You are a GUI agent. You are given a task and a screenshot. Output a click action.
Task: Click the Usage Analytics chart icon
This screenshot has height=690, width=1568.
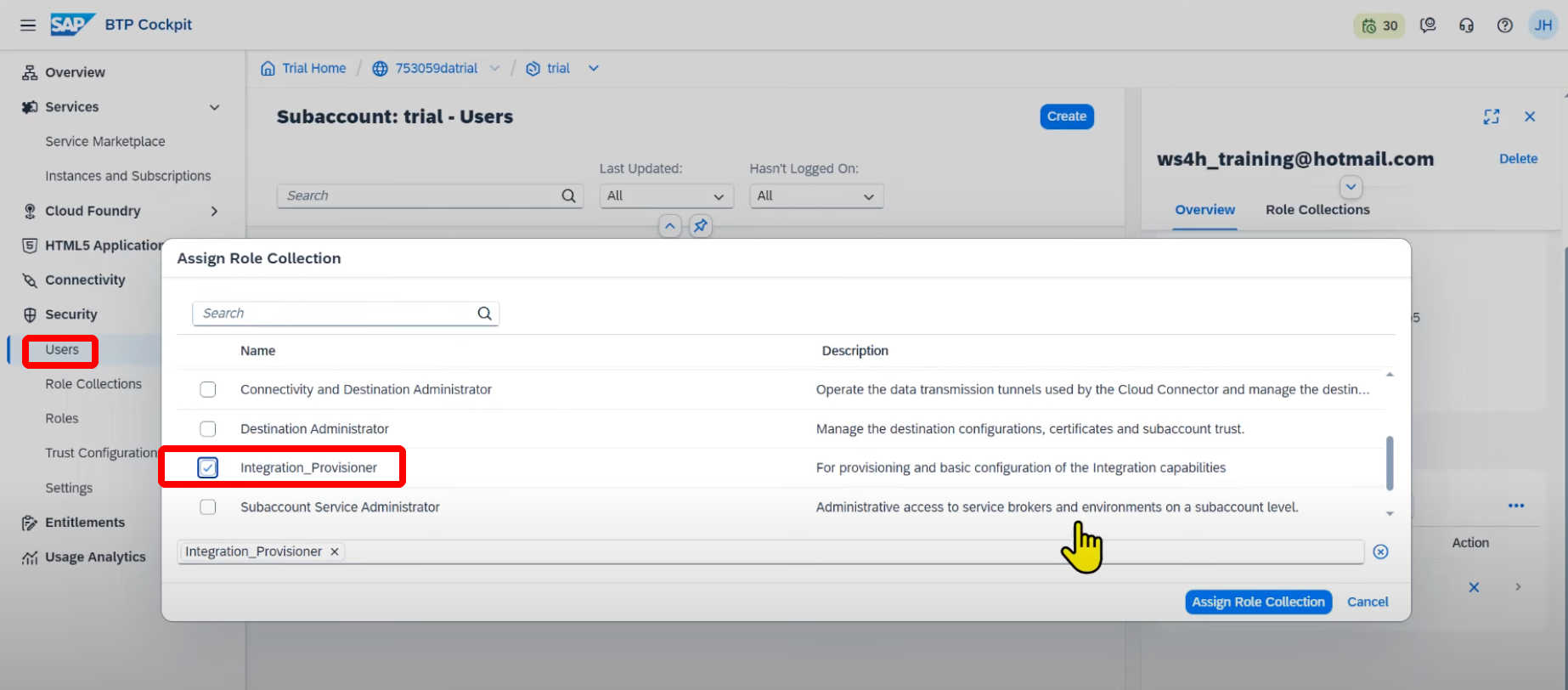30,557
